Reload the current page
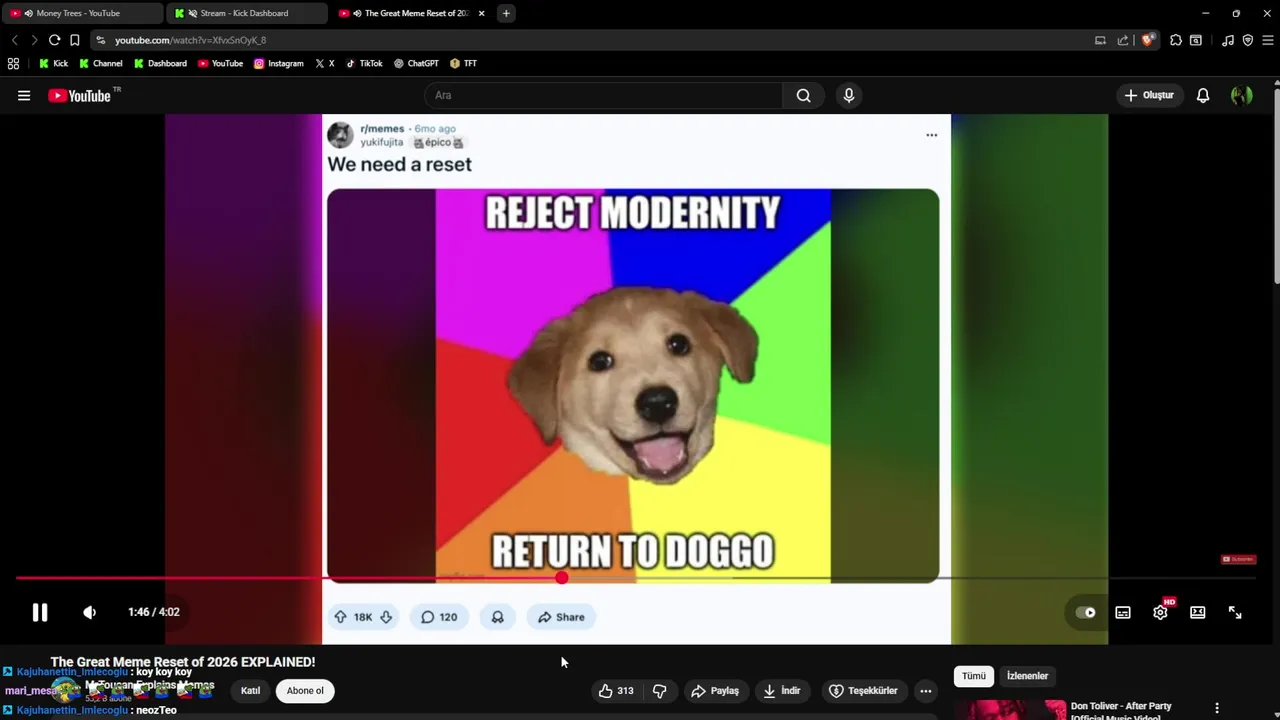1280x720 pixels. pyautogui.click(x=54, y=40)
